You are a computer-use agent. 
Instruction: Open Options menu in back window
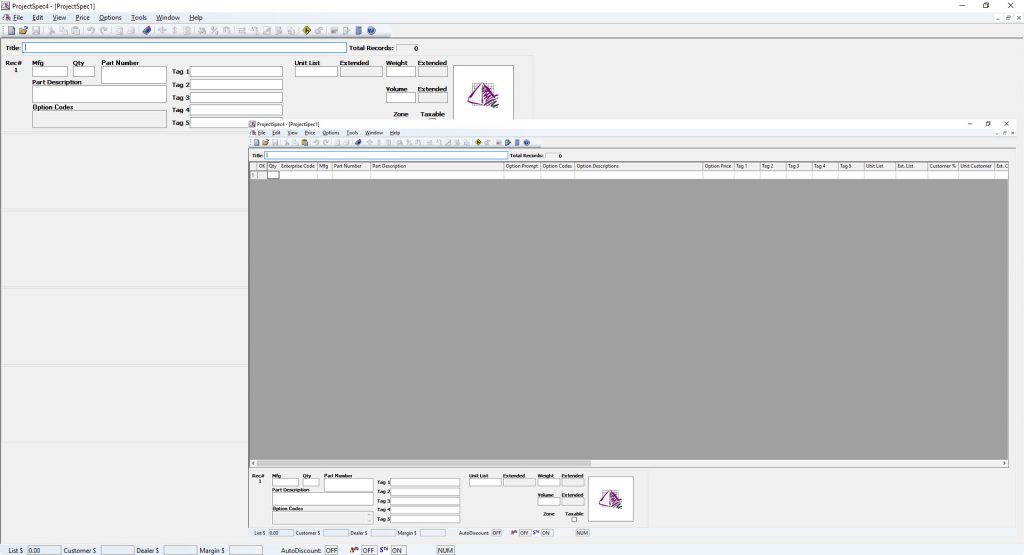(x=110, y=18)
